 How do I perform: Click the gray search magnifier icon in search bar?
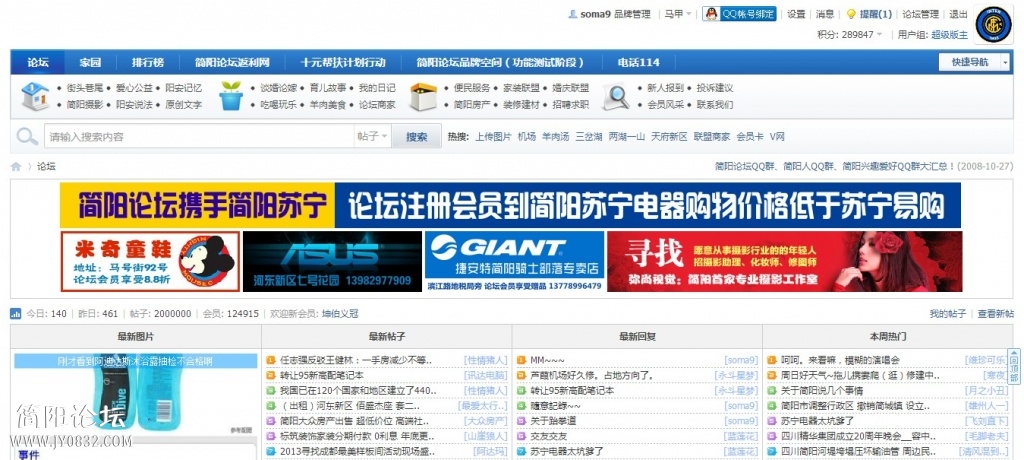coord(27,137)
